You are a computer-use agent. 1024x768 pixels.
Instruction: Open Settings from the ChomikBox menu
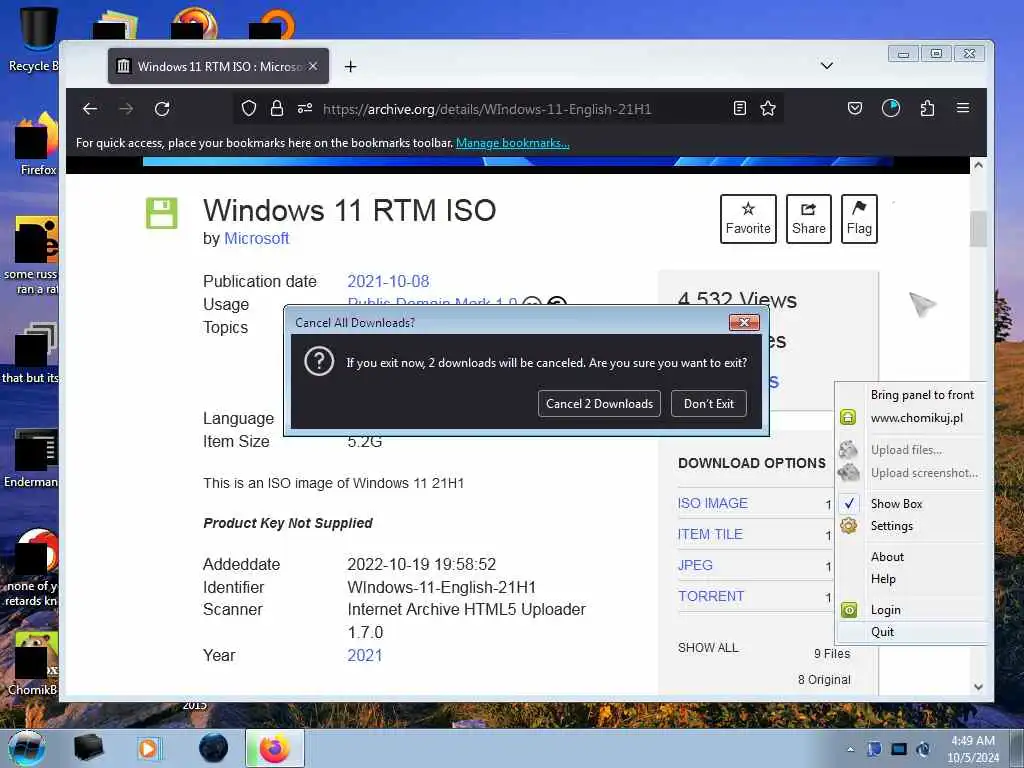[912, 526]
